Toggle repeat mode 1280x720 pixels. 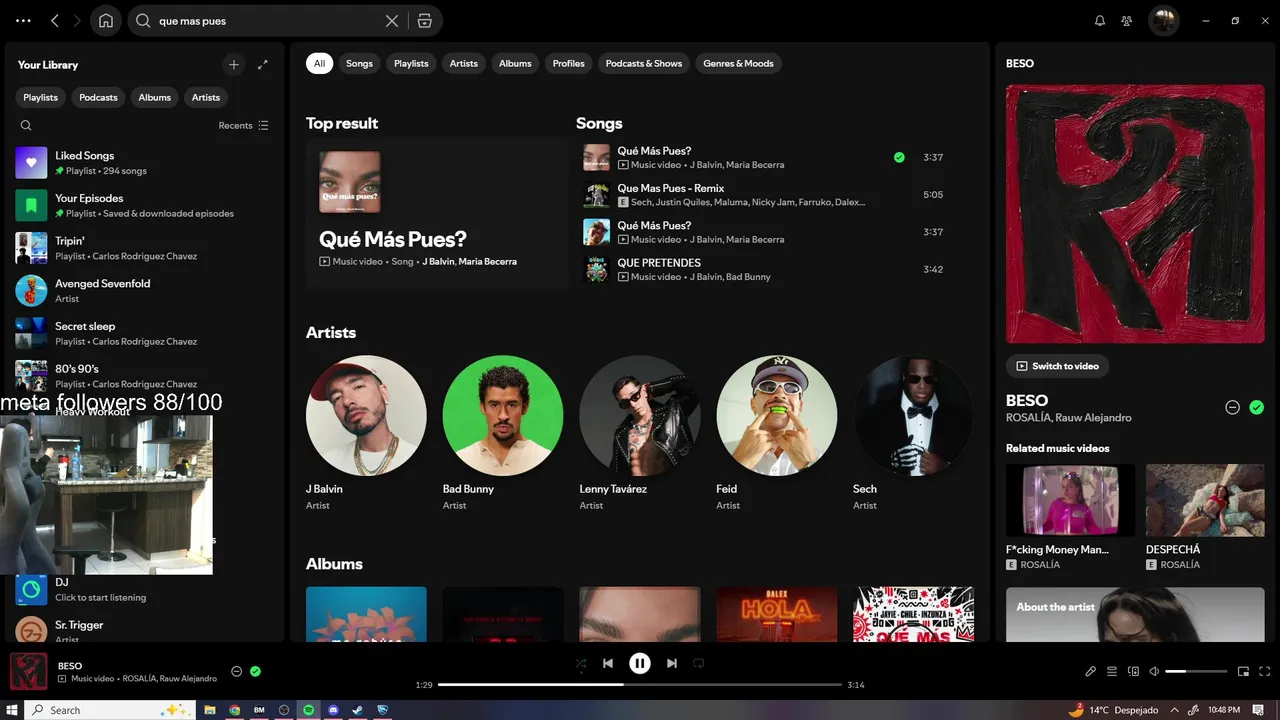click(x=699, y=663)
